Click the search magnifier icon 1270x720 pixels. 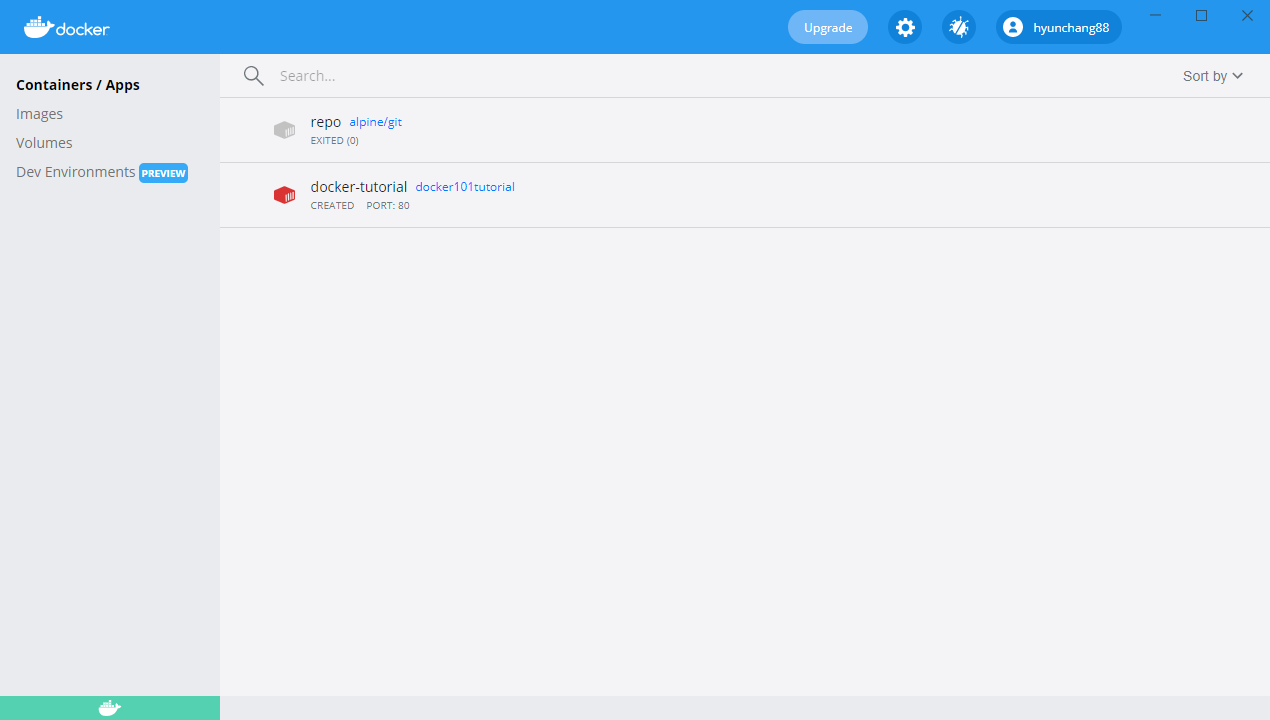point(254,76)
